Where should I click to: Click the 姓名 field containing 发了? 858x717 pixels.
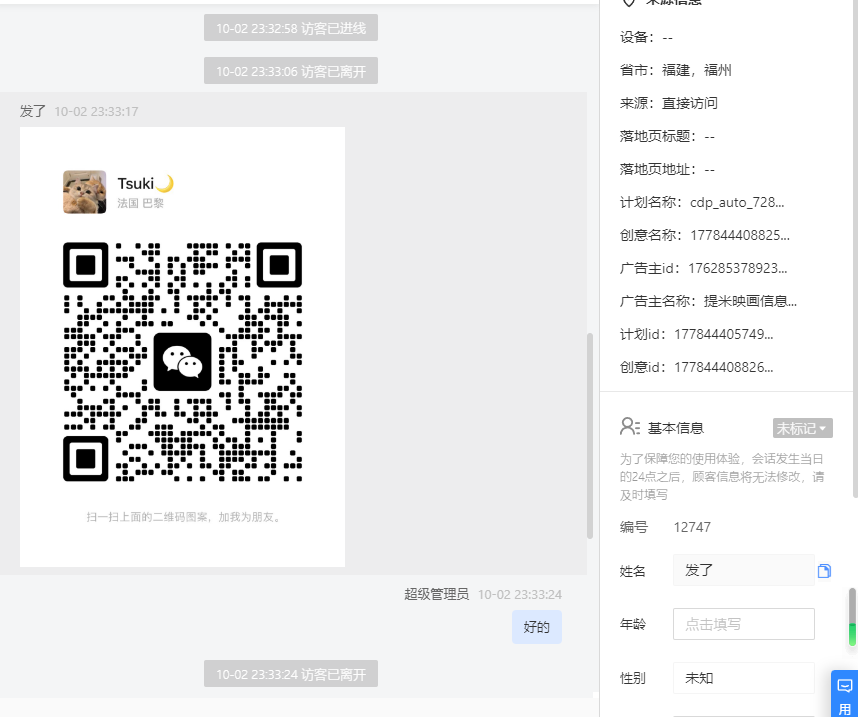point(744,570)
